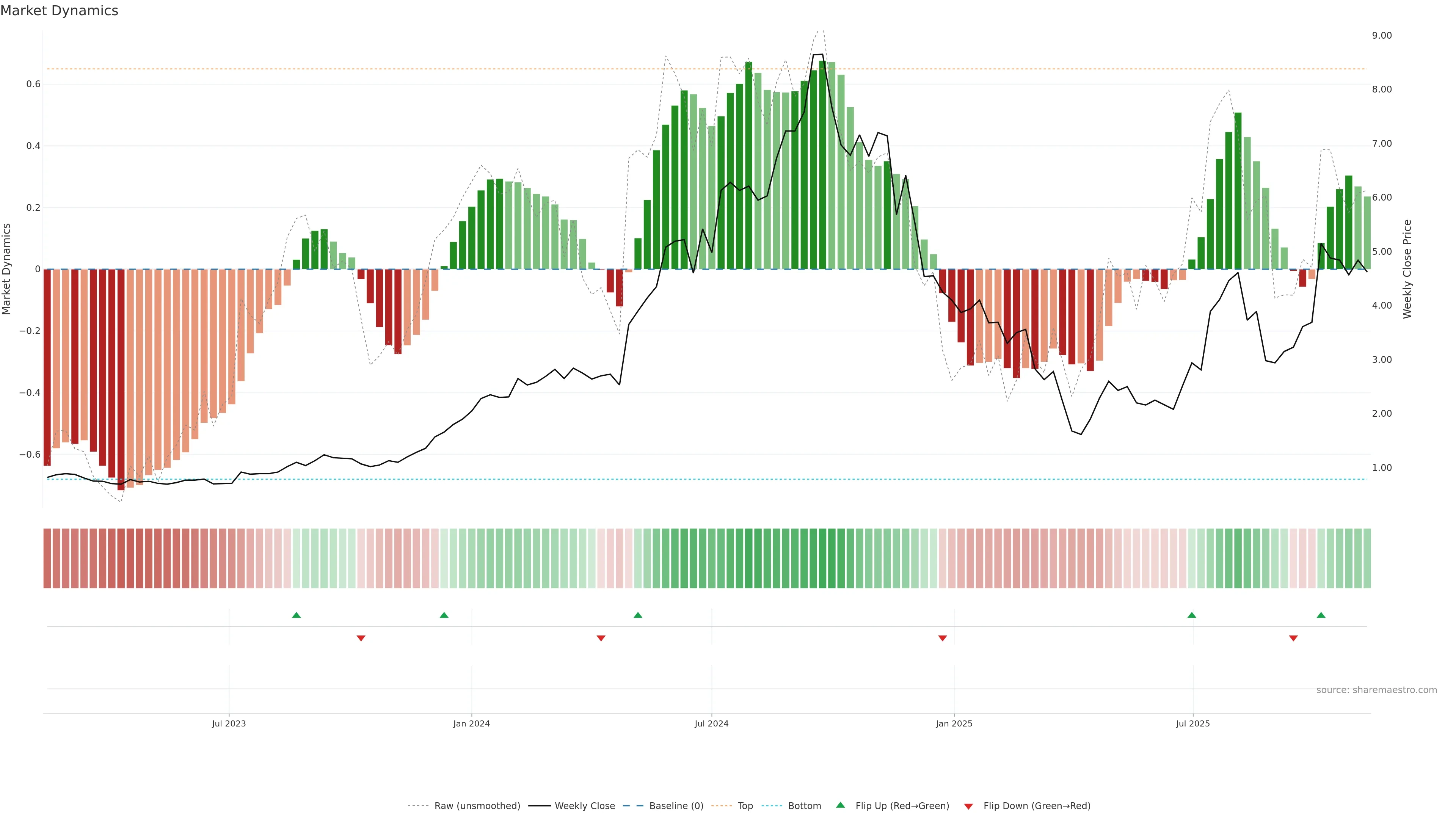Screen dimensions: 1456x819
Task: Click the rightmost green flip-up marker
Action: click(x=1321, y=615)
